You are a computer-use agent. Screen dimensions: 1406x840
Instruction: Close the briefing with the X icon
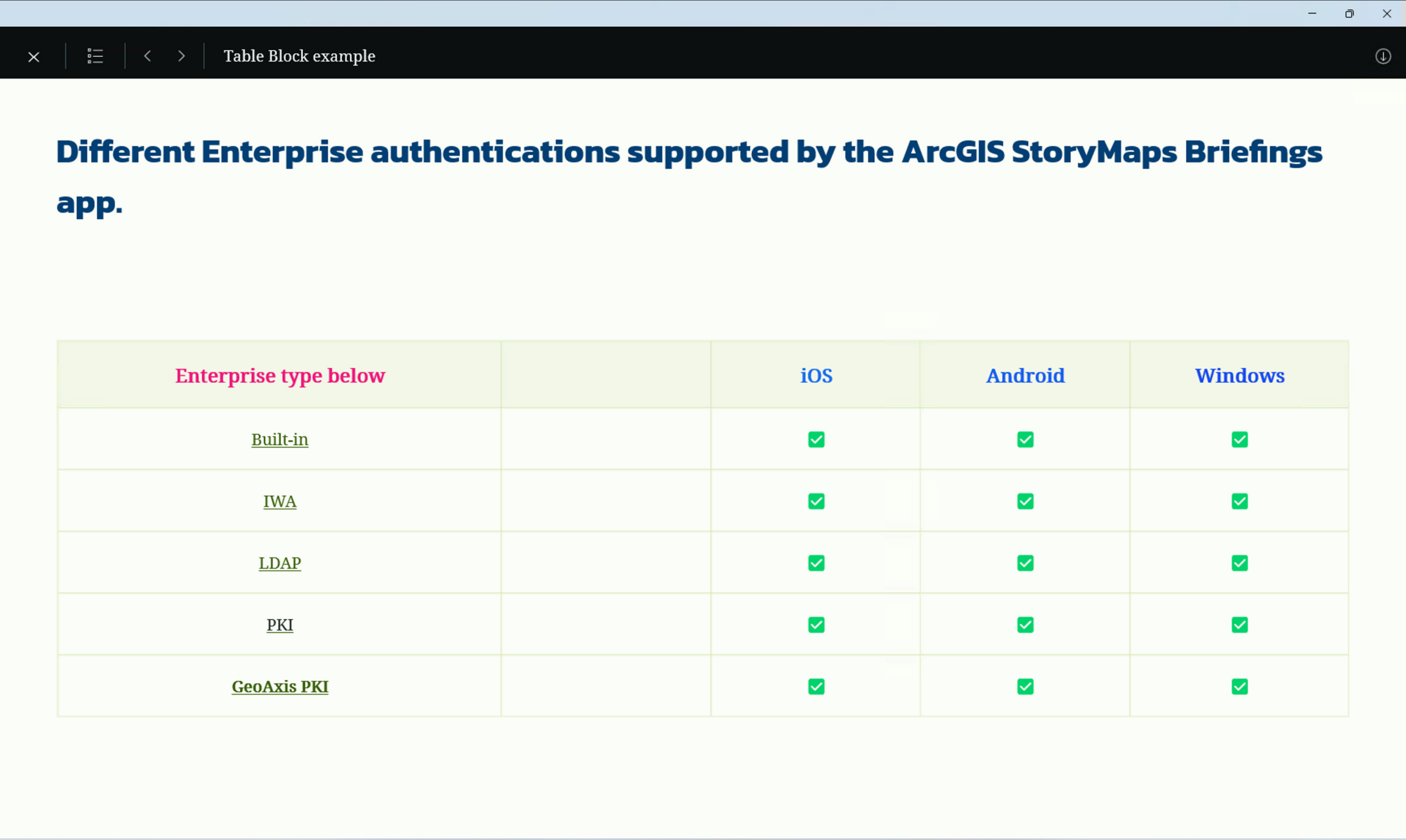34,57
